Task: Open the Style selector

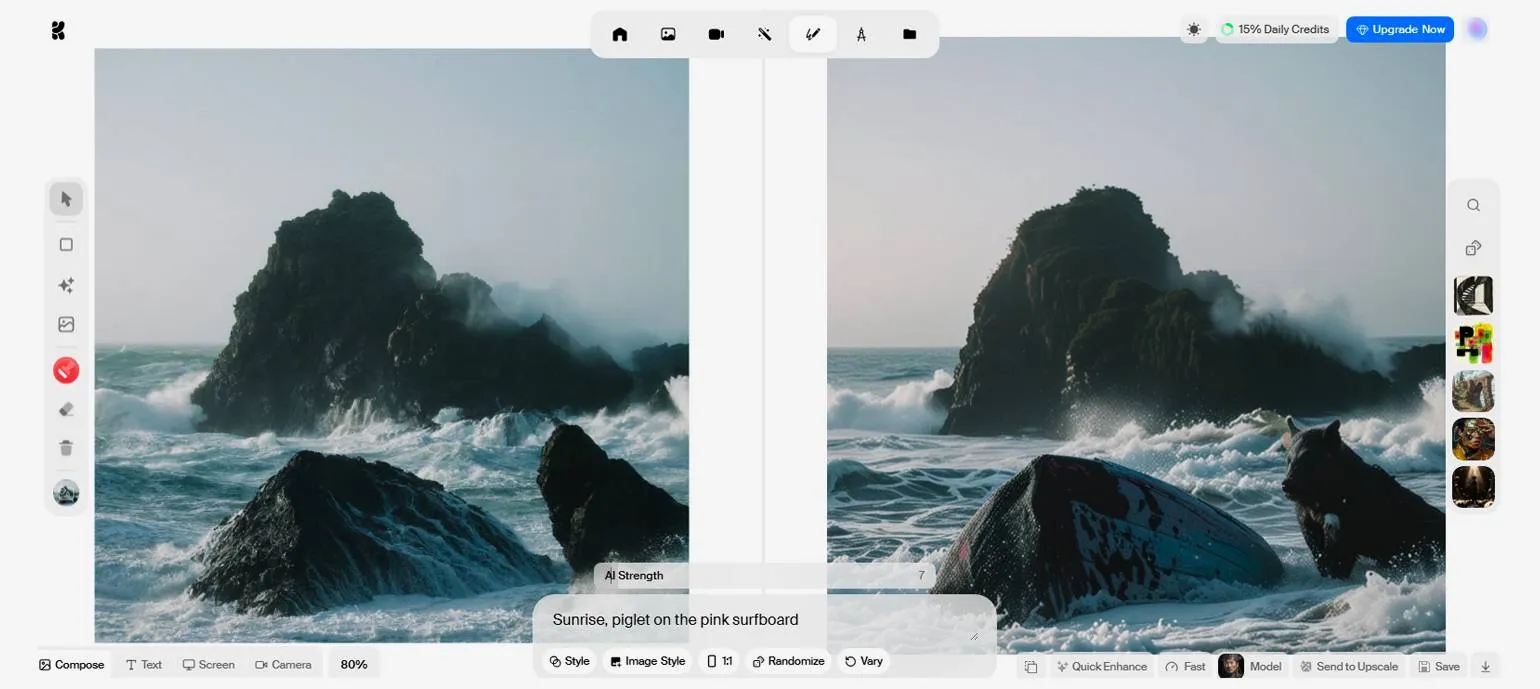Action: pyautogui.click(x=569, y=661)
